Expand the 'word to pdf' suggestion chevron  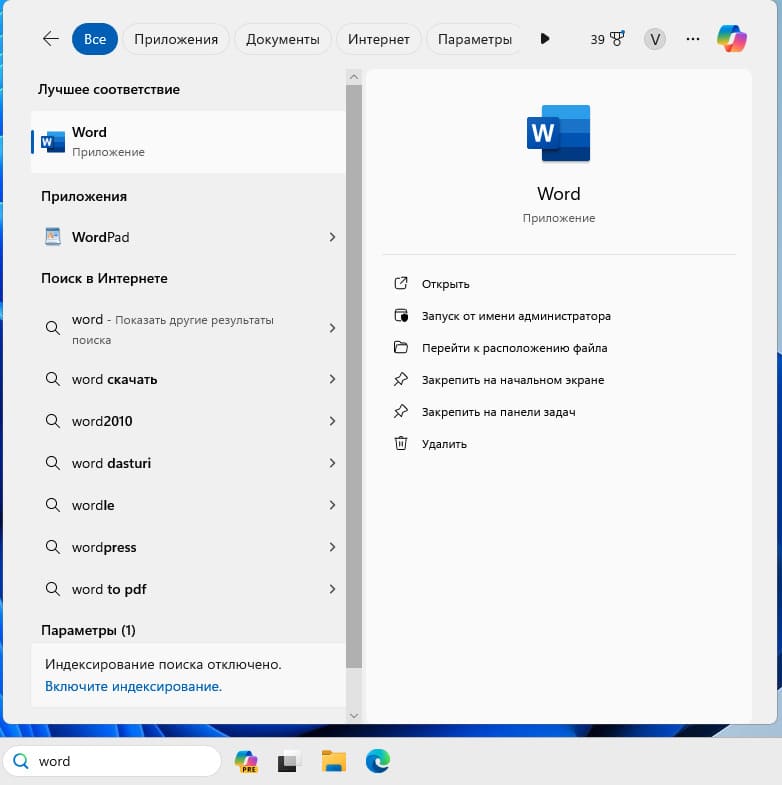click(332, 589)
